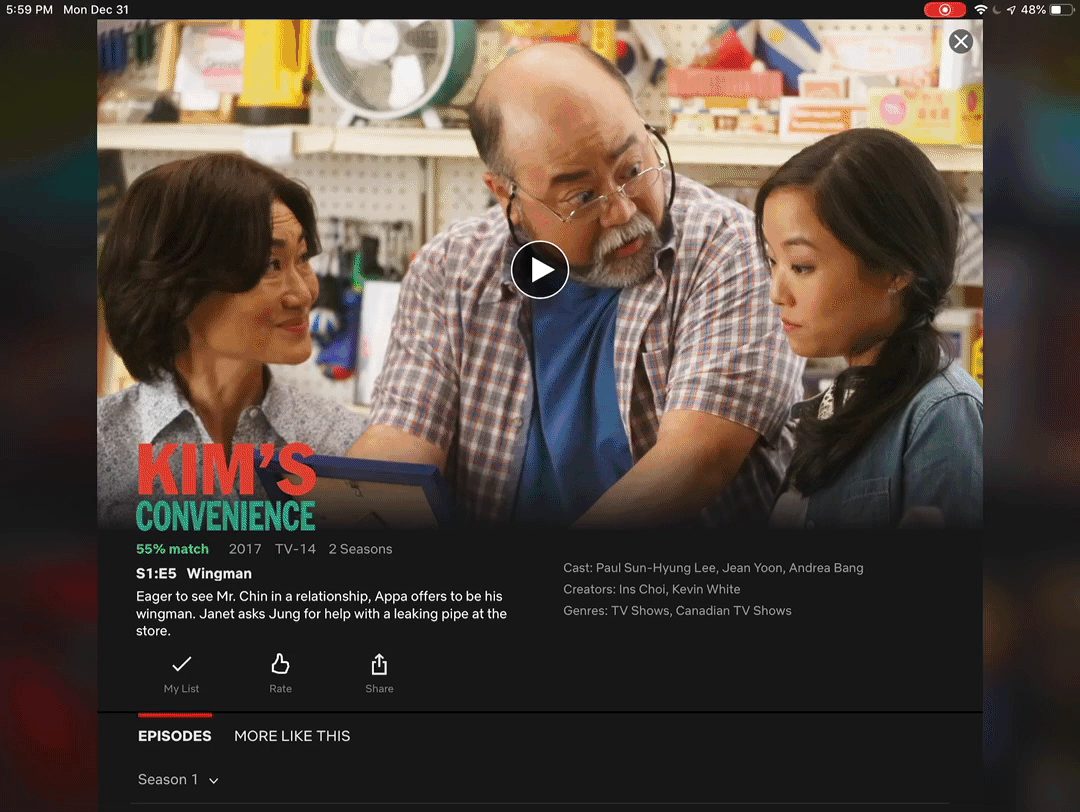Tap the Mon Dec 31 date
The height and width of the screenshot is (812, 1080).
[96, 10]
